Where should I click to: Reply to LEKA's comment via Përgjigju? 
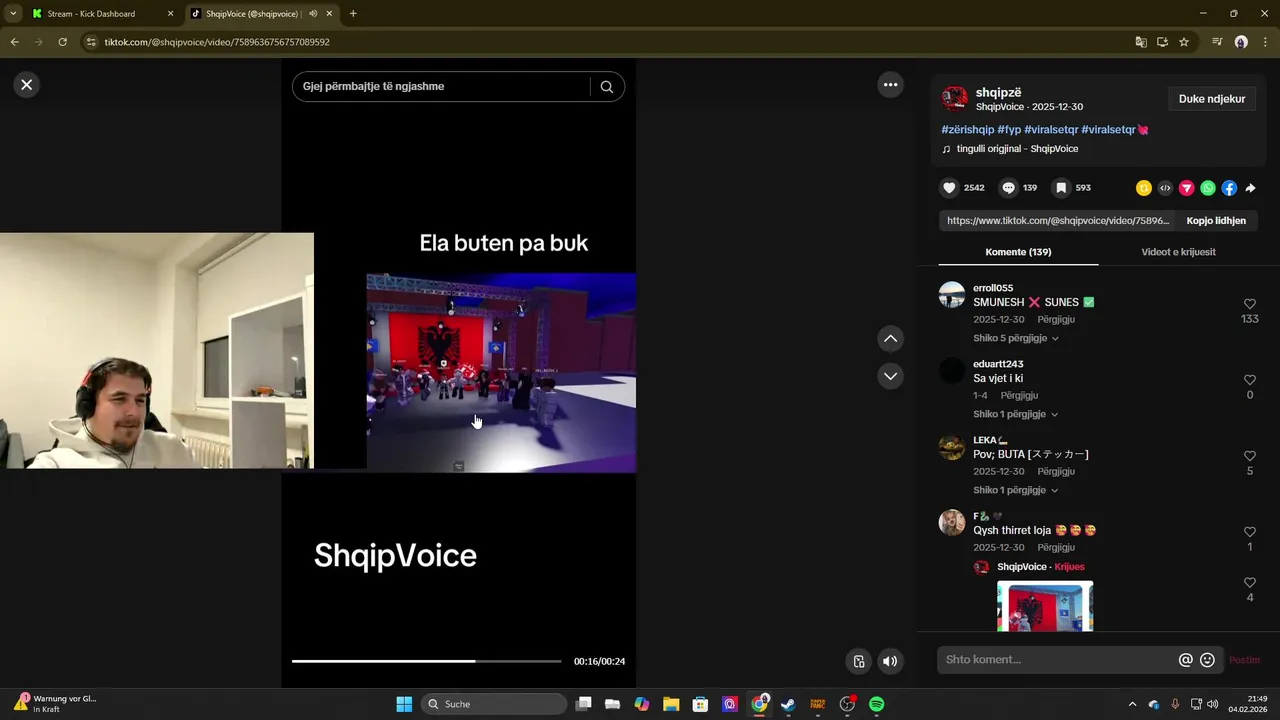(1056, 472)
